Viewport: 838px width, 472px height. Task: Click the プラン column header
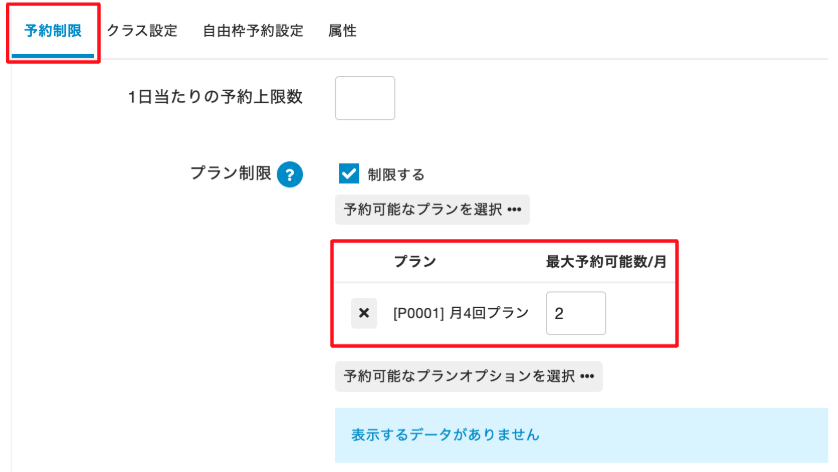414,262
